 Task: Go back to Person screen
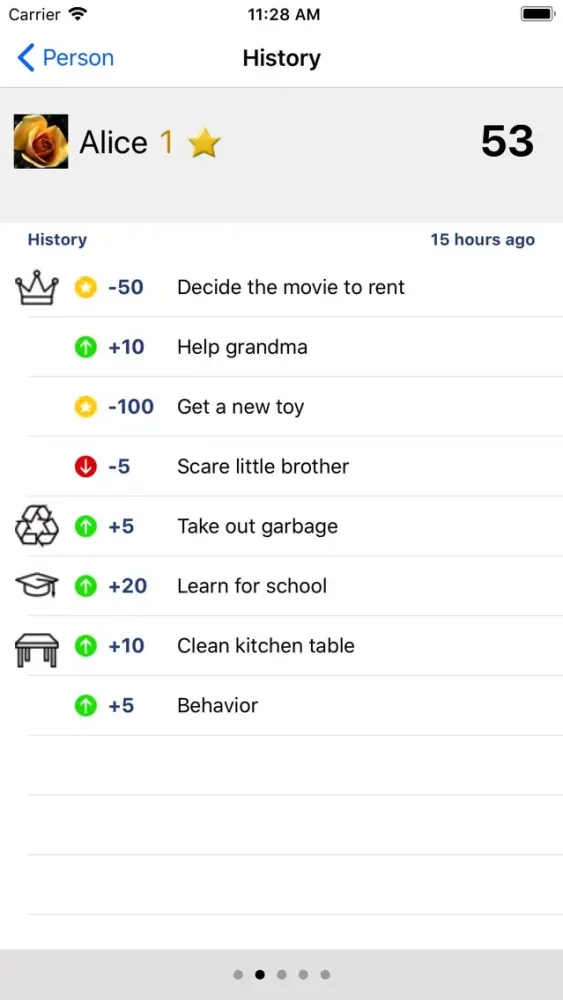(65, 58)
